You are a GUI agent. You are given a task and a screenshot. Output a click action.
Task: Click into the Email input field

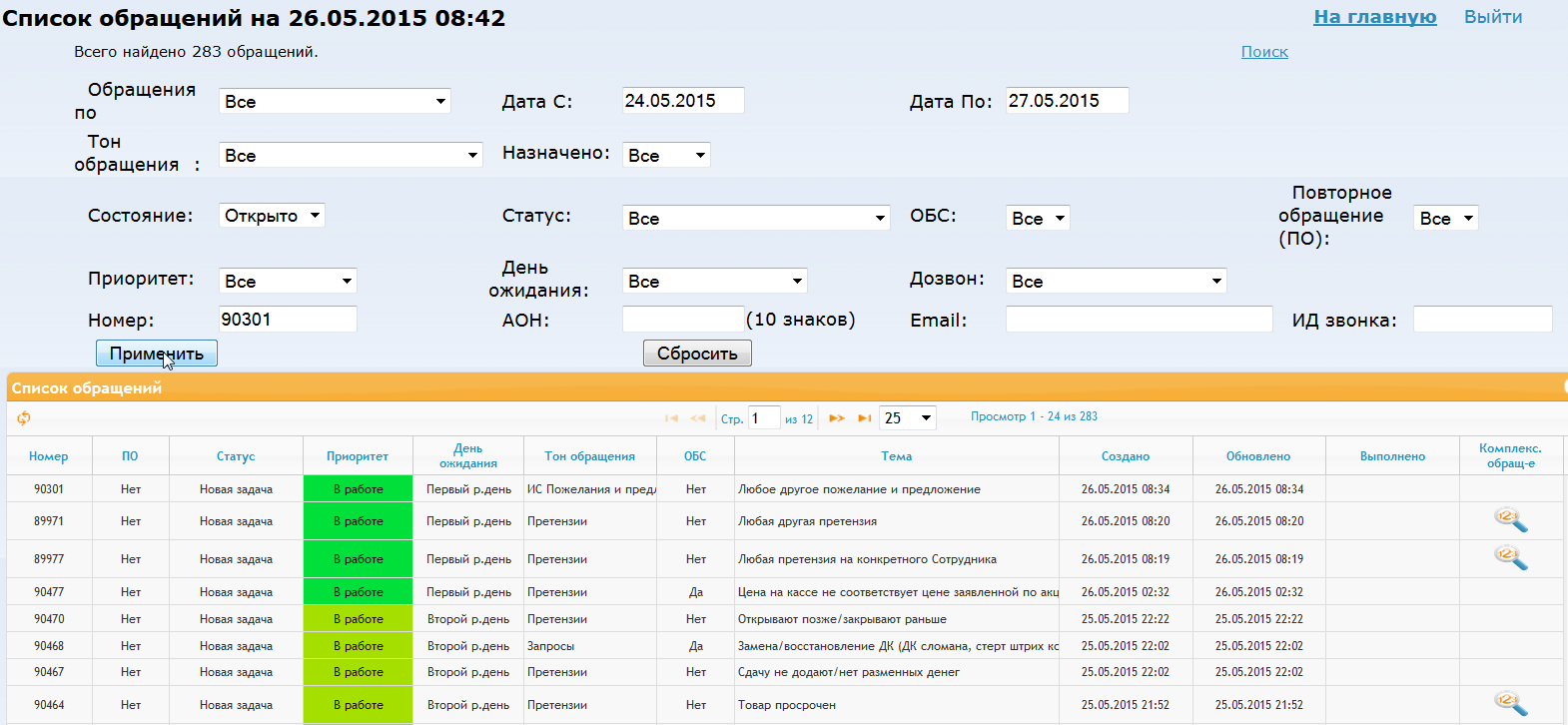pos(1139,320)
